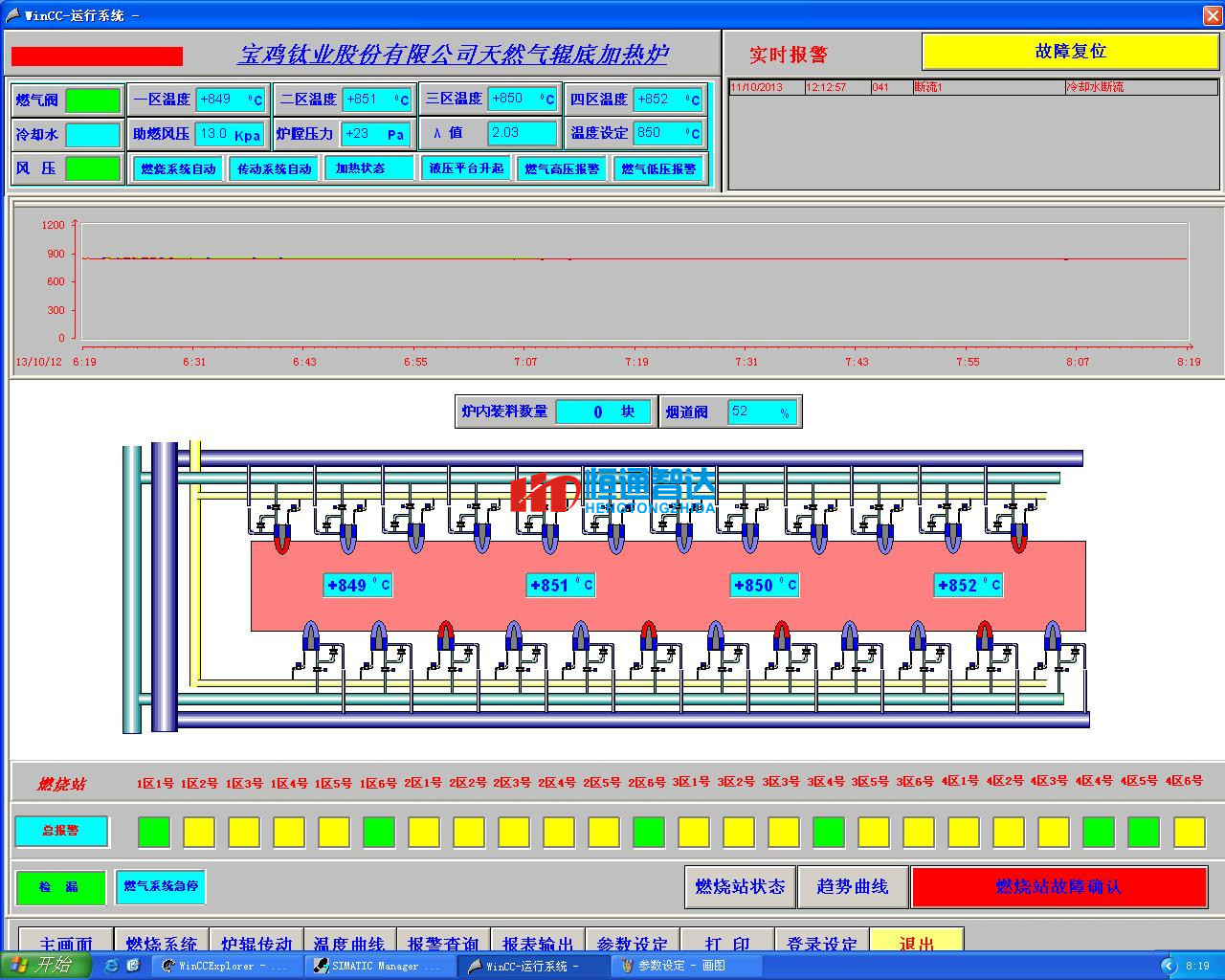Image resolution: width=1225 pixels, height=980 pixels.
Task: Open the 温度曲线 page
Action: 350,942
